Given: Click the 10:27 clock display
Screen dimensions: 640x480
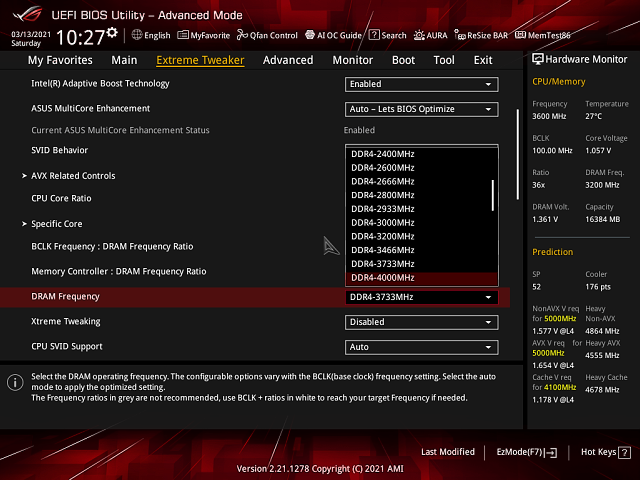Looking at the screenshot, I should pos(81,38).
